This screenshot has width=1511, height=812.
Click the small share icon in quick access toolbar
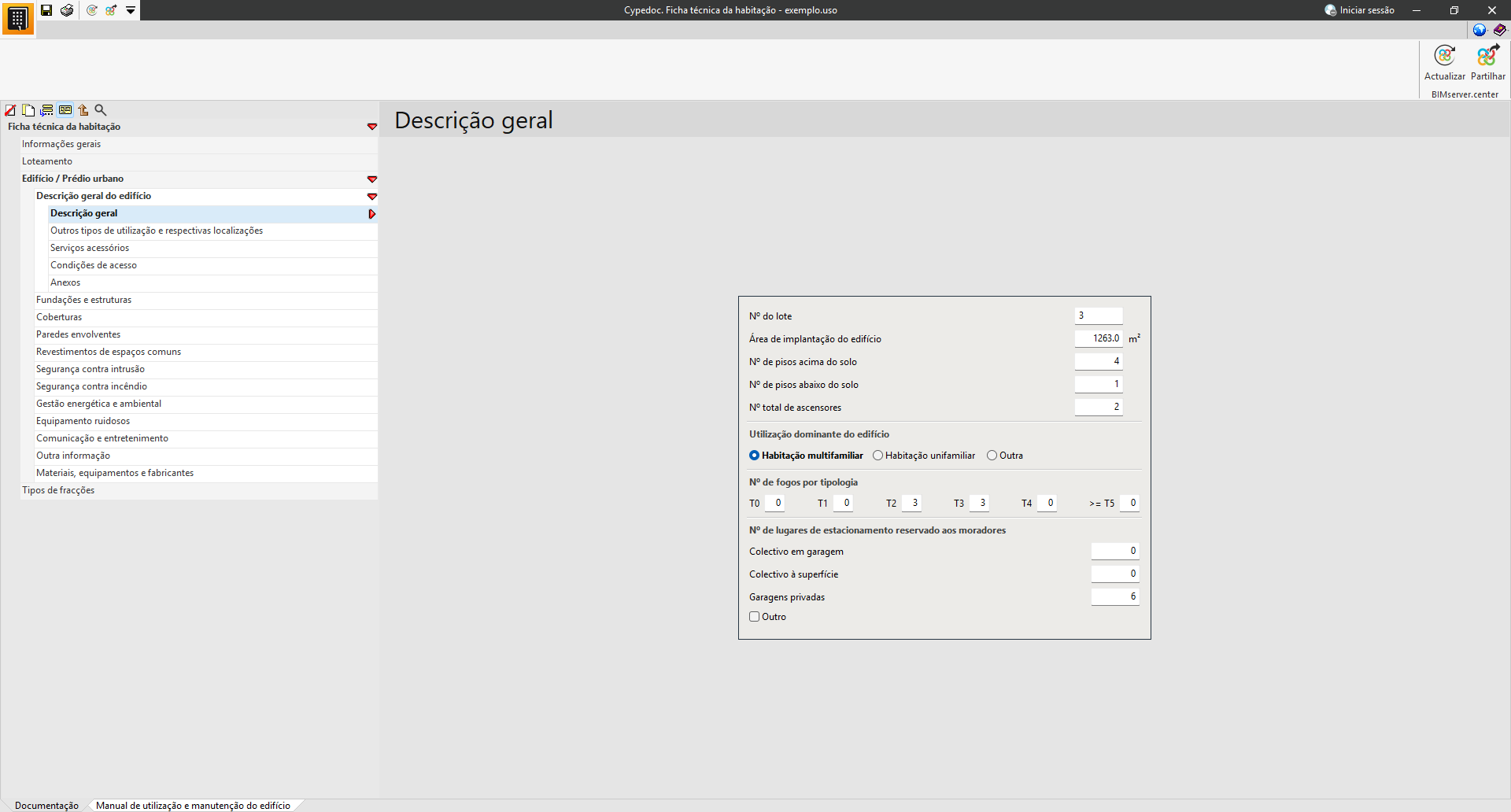[x=111, y=10]
